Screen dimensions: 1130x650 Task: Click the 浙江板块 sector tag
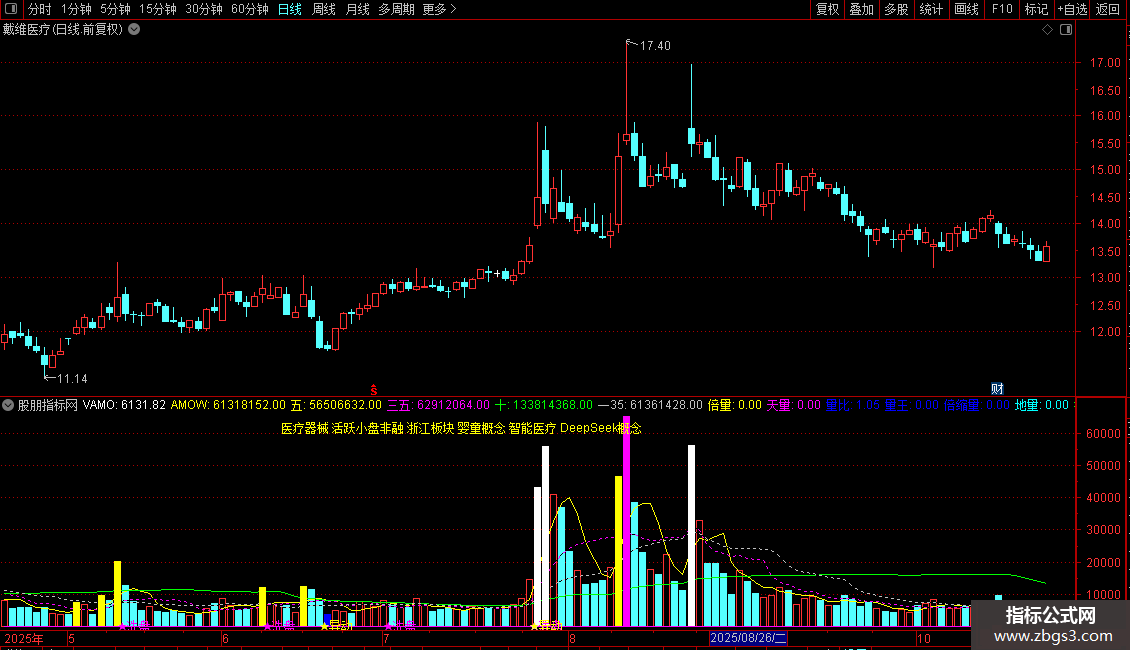[x=430, y=428]
